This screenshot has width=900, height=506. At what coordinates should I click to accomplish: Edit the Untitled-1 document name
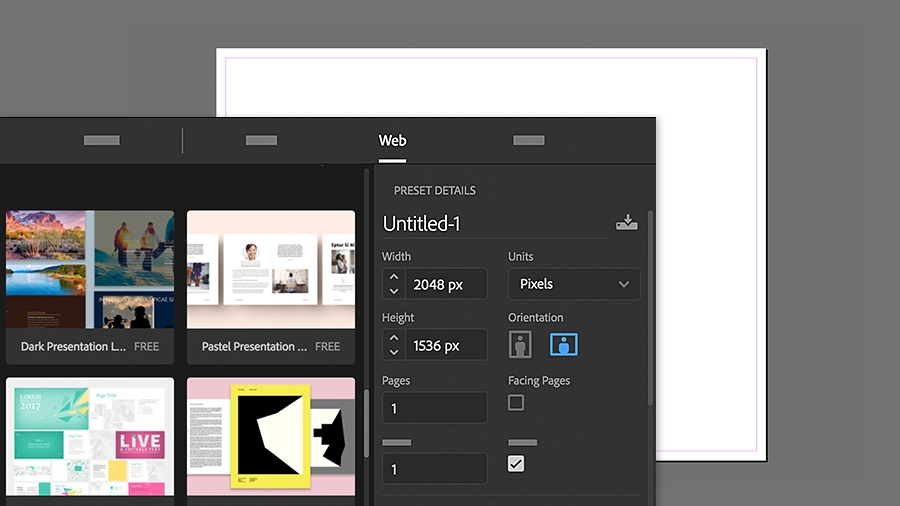pos(422,224)
